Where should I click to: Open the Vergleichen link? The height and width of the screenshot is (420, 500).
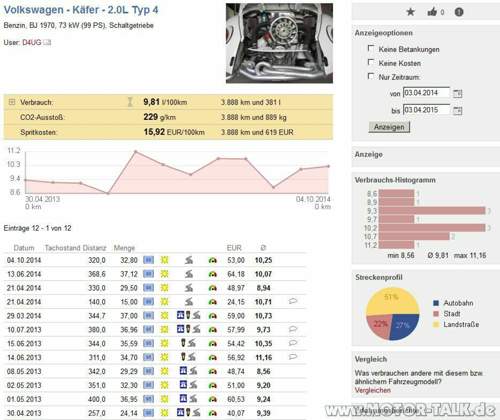373,390
